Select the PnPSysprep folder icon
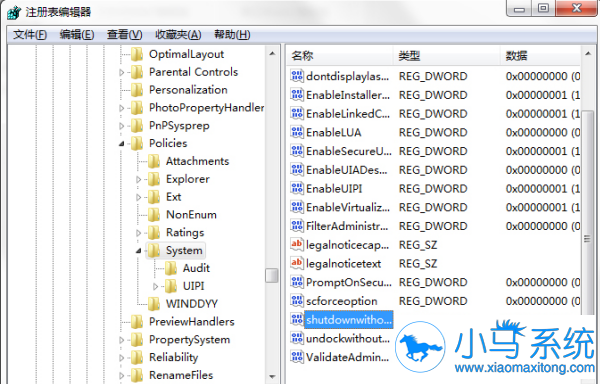600x384 pixels. 137,125
